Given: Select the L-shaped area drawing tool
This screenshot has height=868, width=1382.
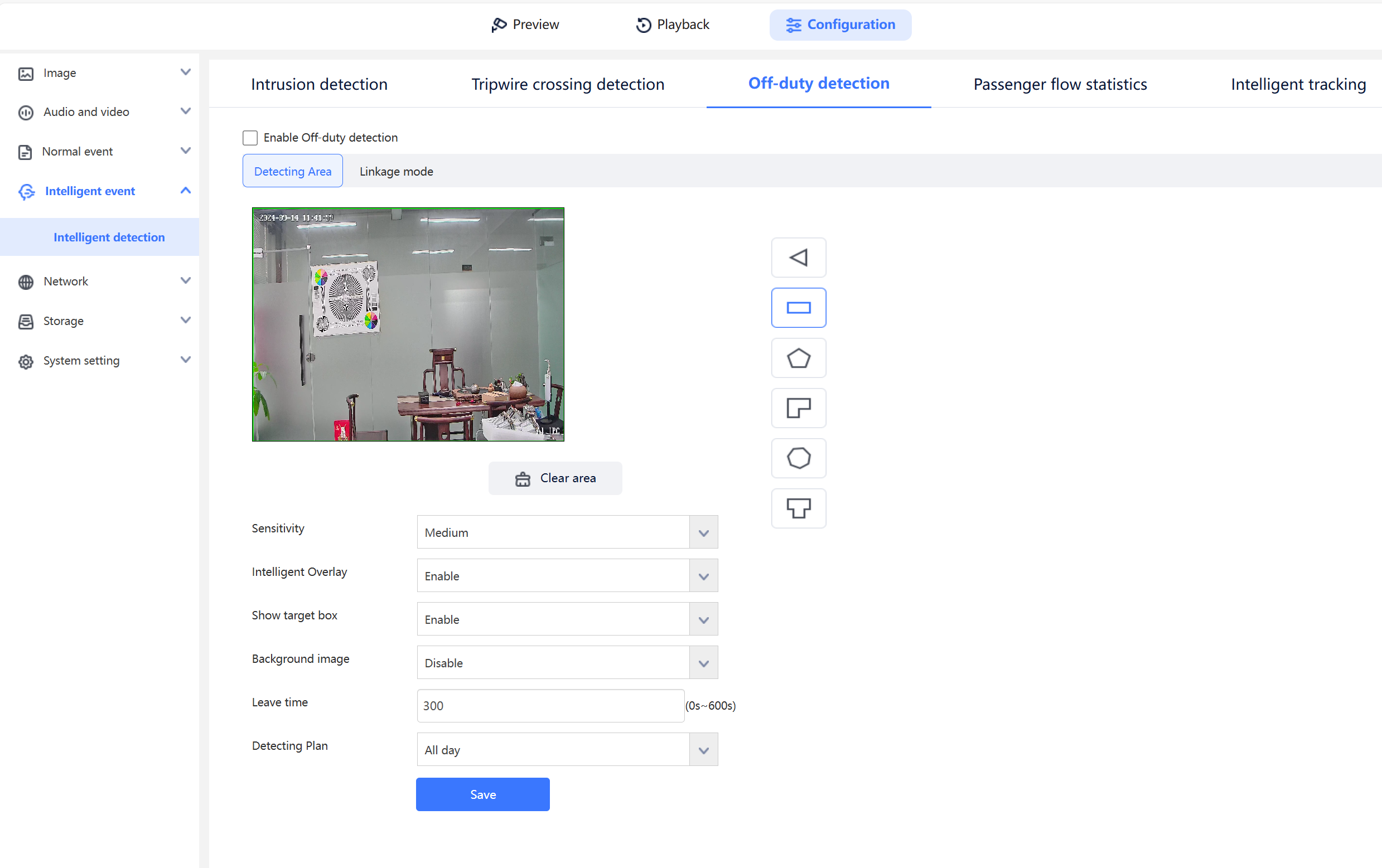Looking at the screenshot, I should point(798,408).
